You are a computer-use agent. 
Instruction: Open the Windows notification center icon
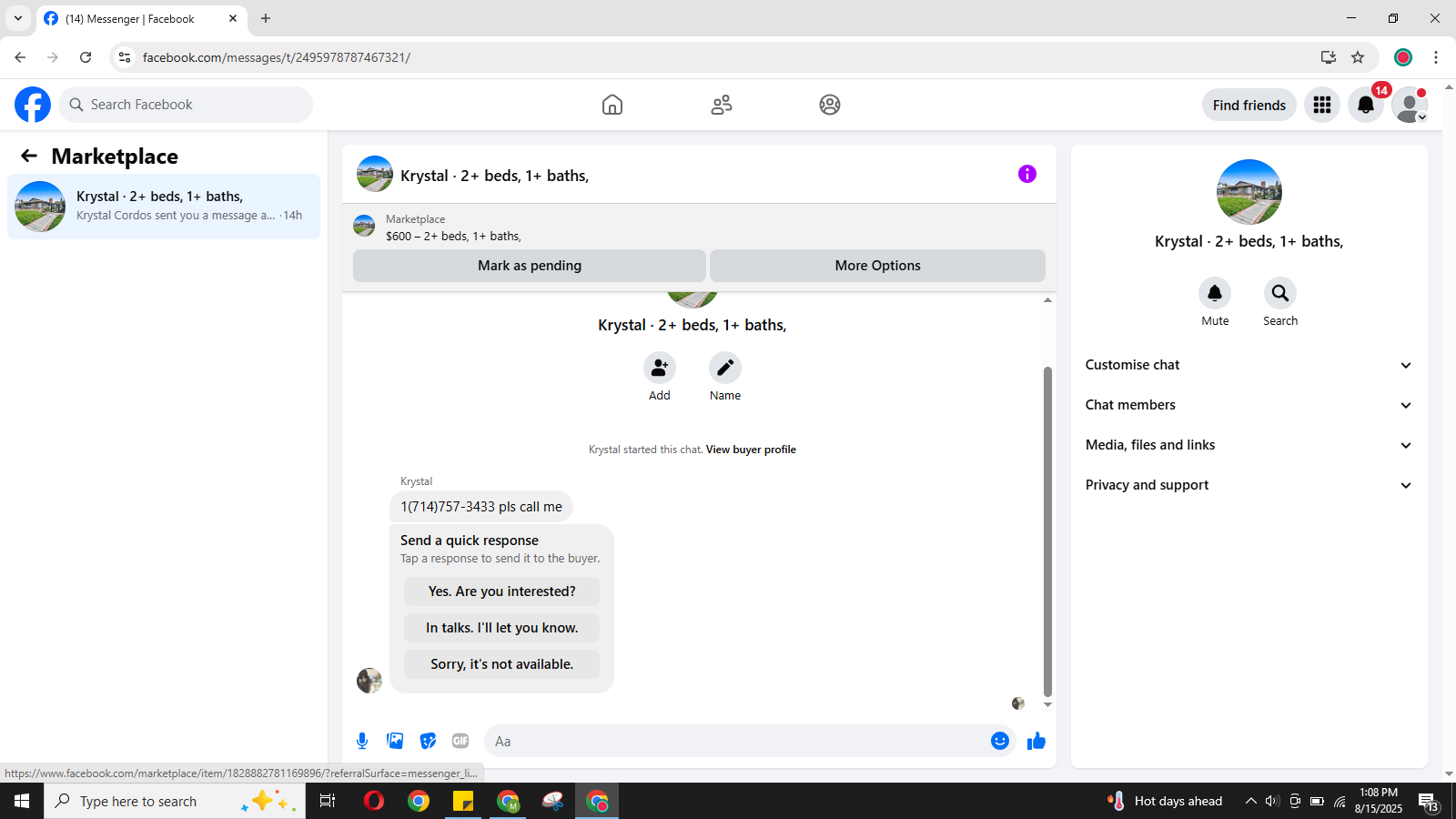click(x=1430, y=802)
